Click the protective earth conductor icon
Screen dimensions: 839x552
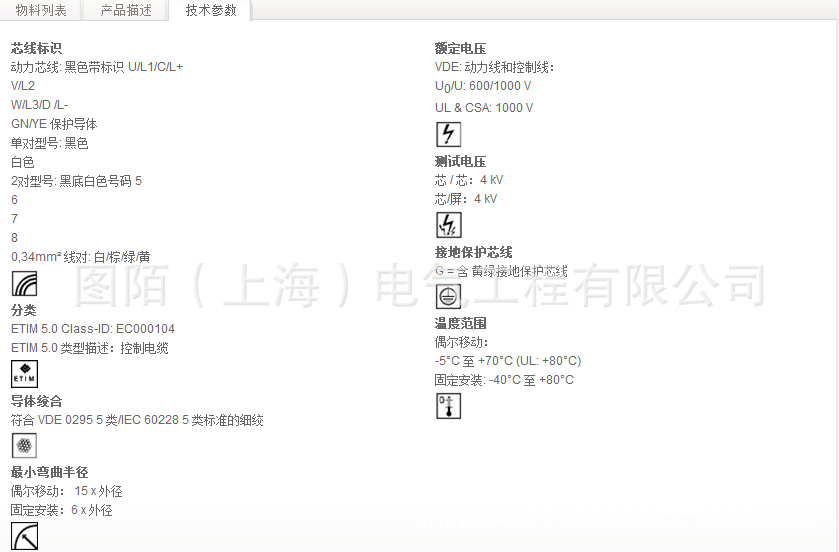[x=448, y=296]
